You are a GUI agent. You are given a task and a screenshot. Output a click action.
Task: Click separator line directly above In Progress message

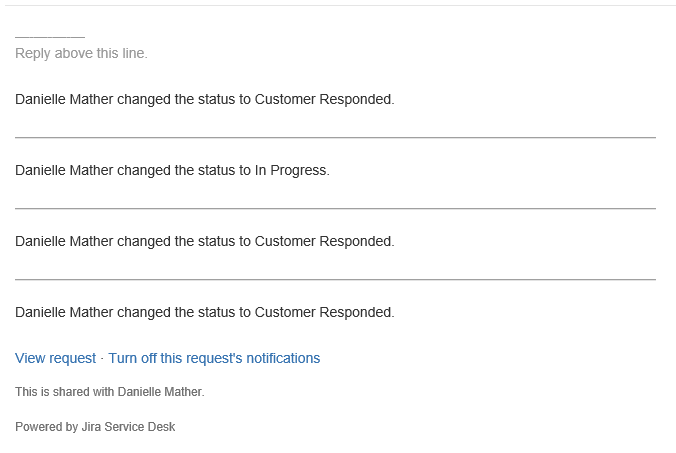coord(335,137)
